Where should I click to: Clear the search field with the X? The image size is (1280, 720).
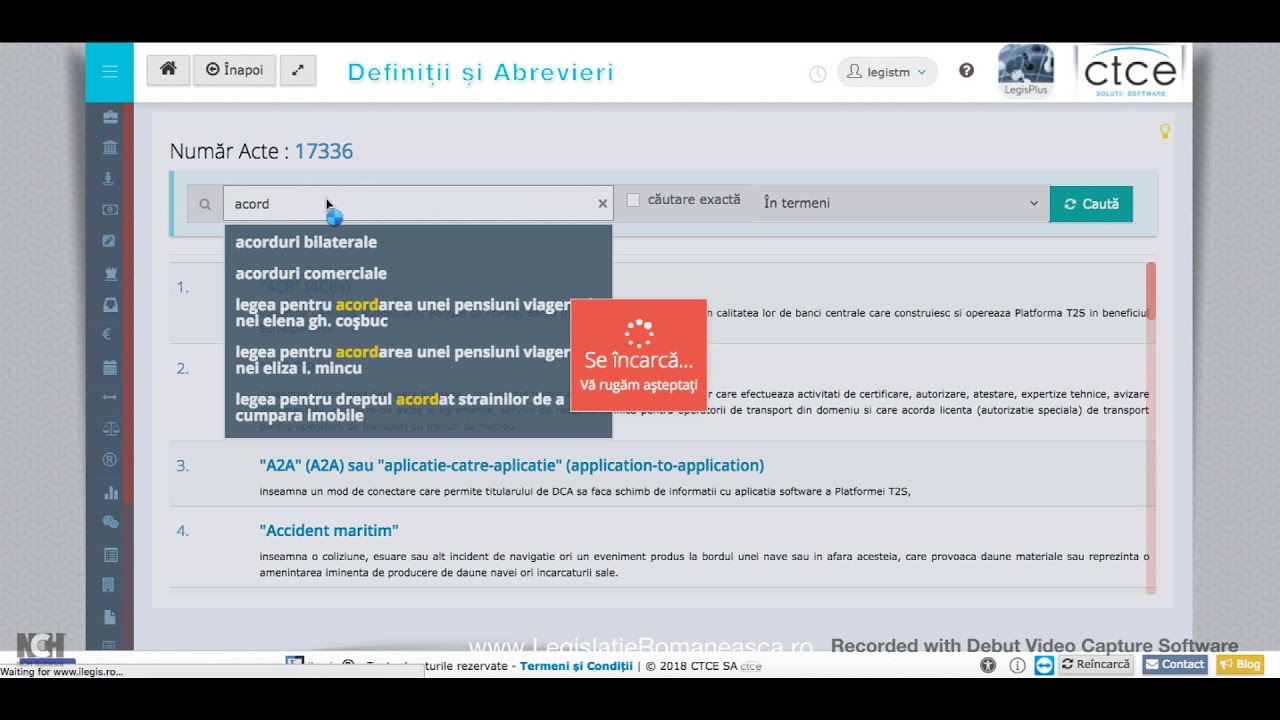tap(603, 204)
